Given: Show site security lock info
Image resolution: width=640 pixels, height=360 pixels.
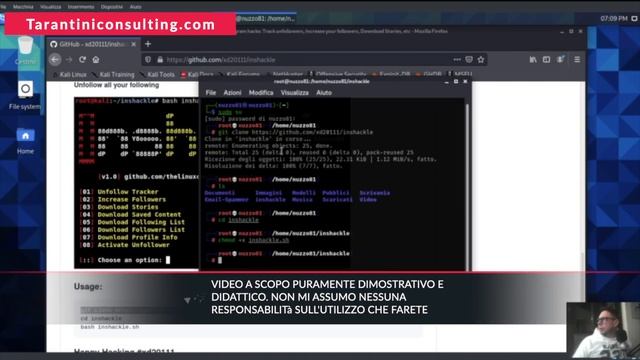Looking at the screenshot, I should coord(160,60).
